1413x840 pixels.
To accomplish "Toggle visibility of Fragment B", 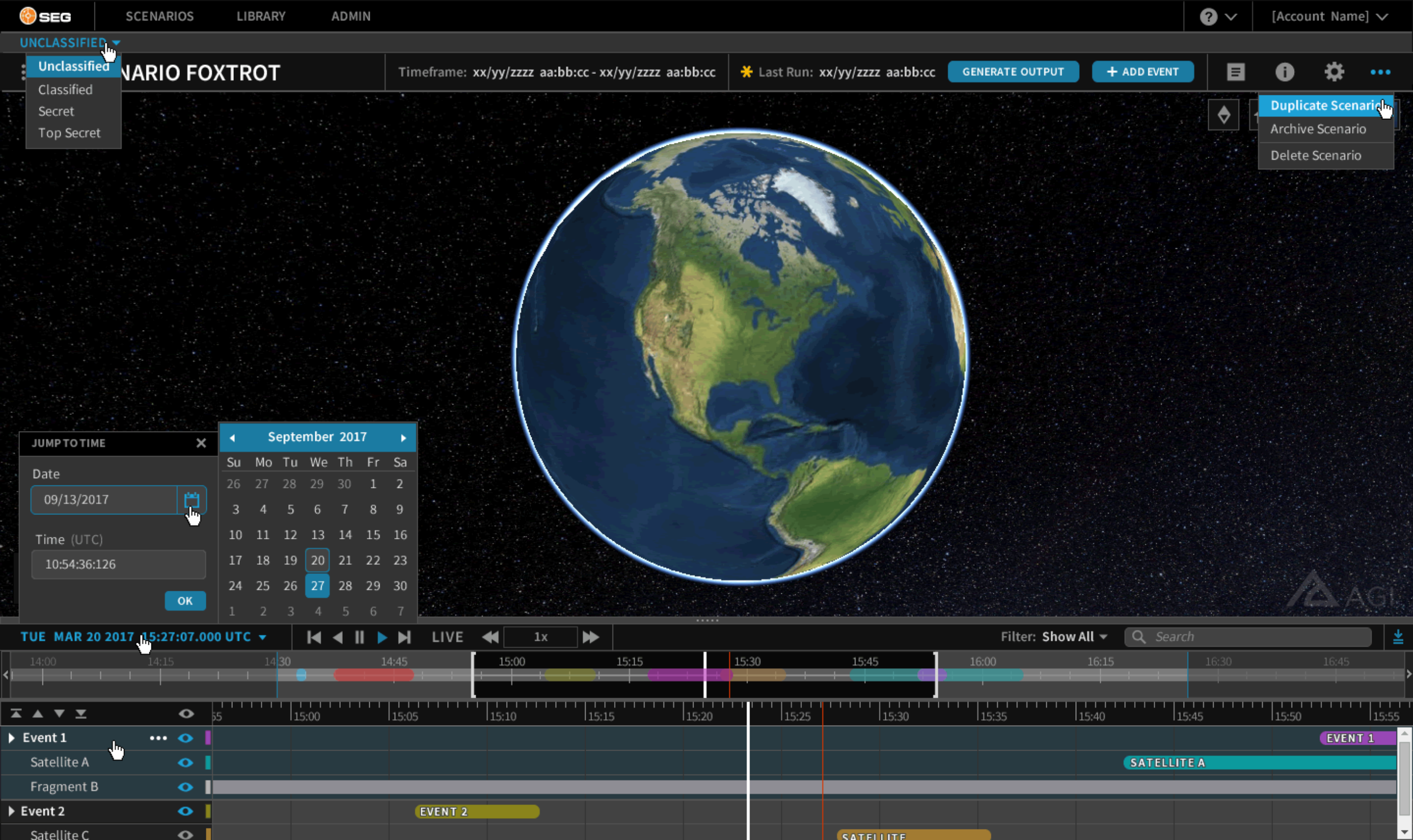I will (185, 787).
